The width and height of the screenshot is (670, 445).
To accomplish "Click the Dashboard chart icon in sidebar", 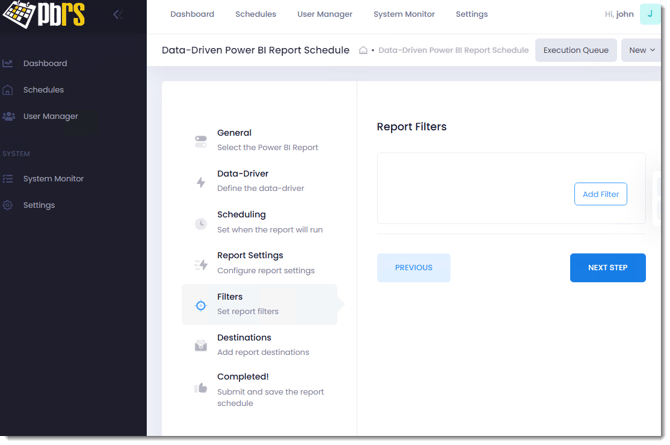I will coord(7,63).
